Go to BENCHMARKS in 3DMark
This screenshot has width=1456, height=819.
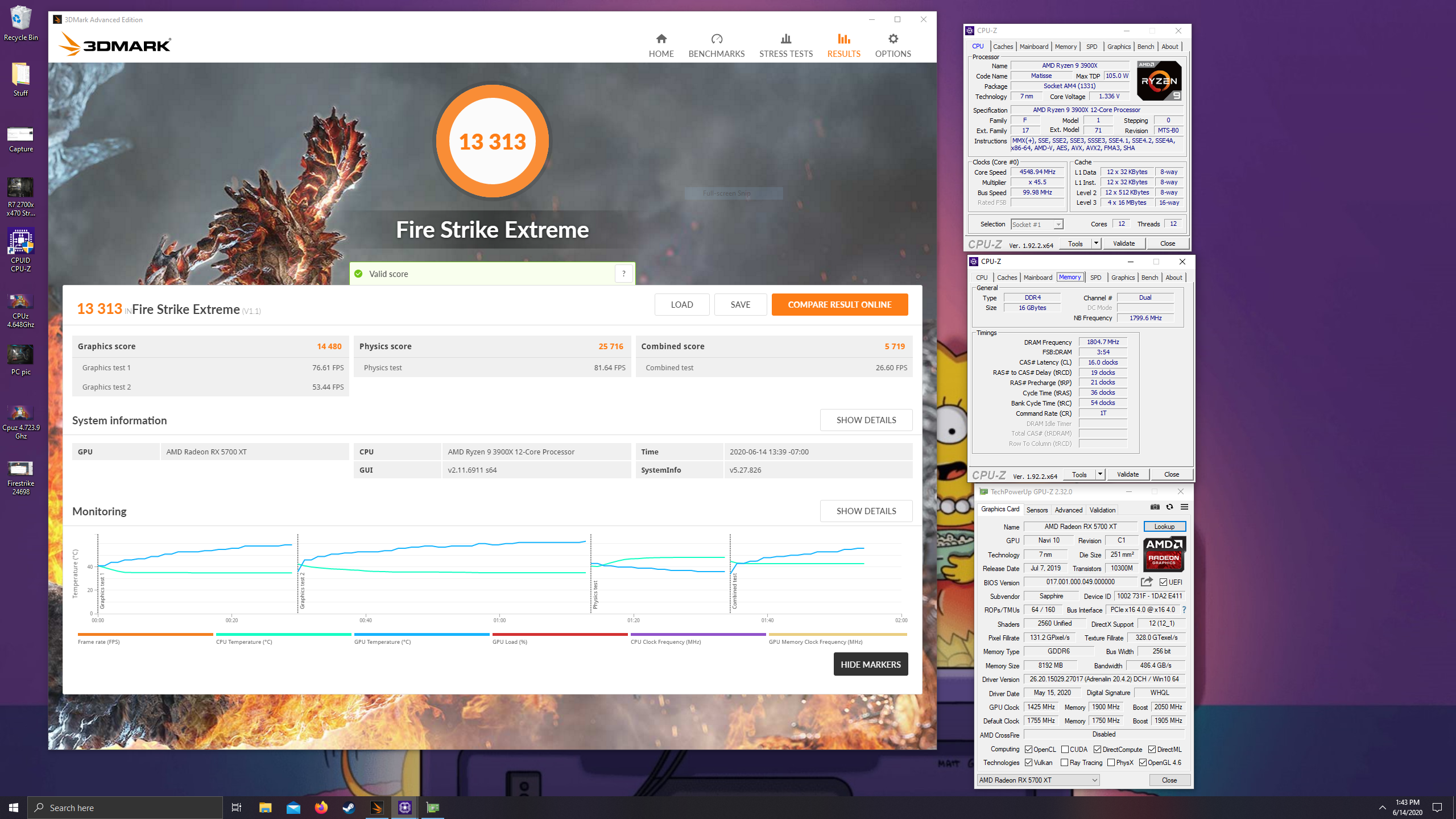click(x=716, y=46)
